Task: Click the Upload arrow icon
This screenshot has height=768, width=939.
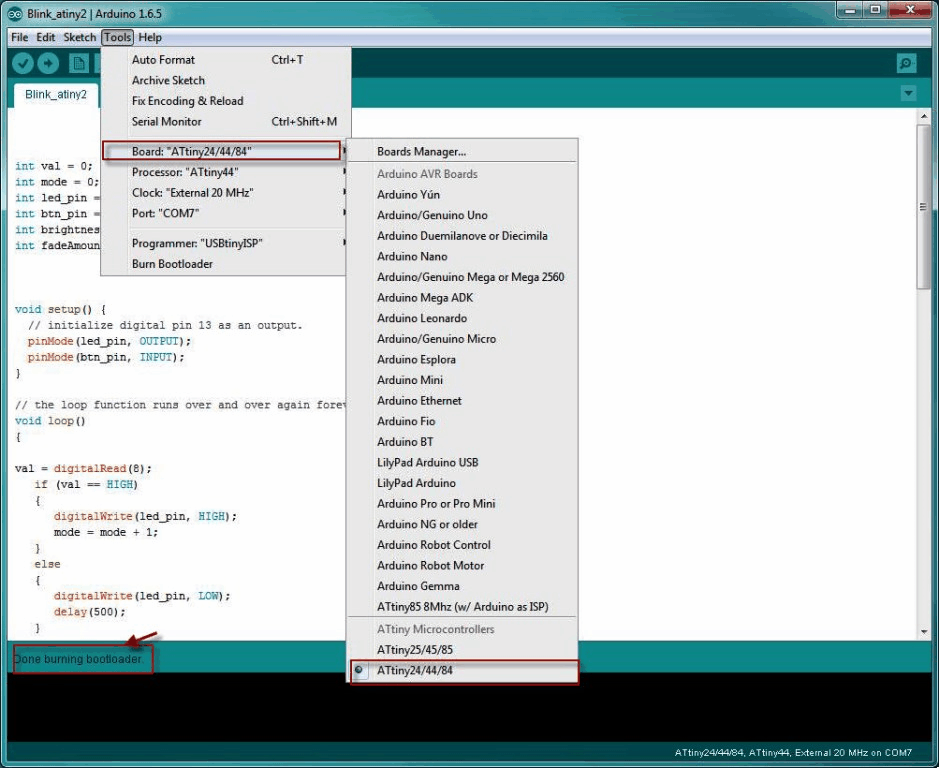Action: (49, 63)
